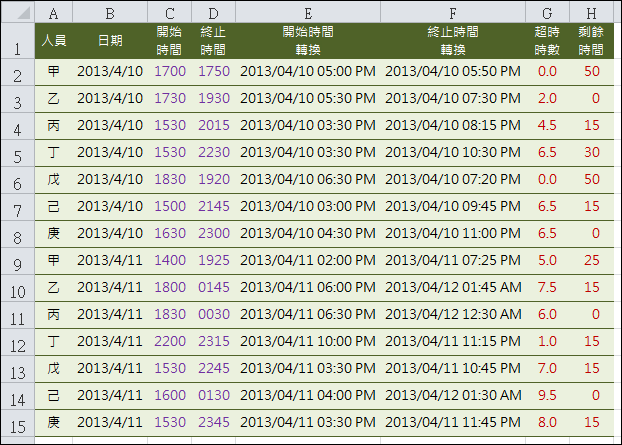Viewport: 622px width, 445px height.
Task: Select column C header
Action: click(169, 13)
